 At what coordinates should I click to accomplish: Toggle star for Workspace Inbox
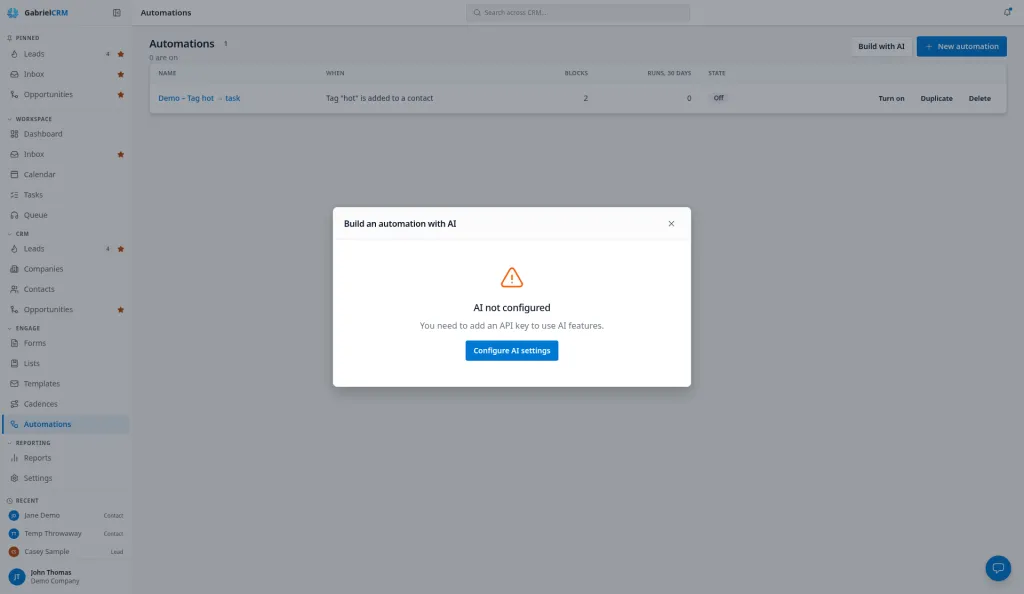[x=121, y=155]
